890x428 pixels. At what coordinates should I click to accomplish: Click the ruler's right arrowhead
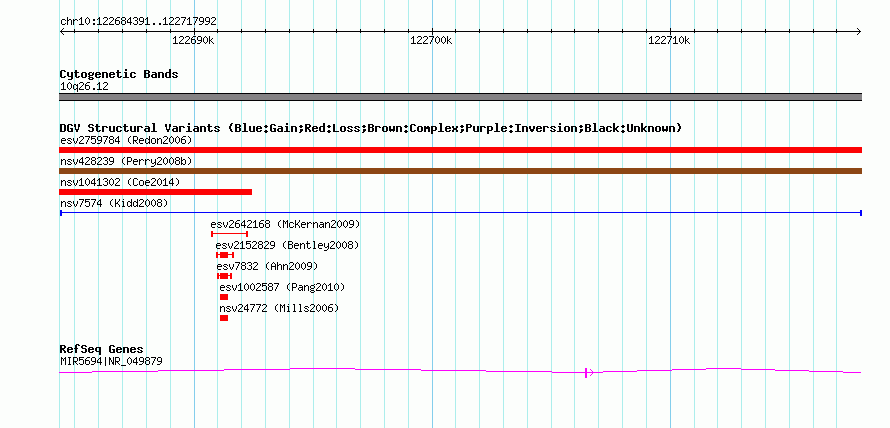point(859,32)
